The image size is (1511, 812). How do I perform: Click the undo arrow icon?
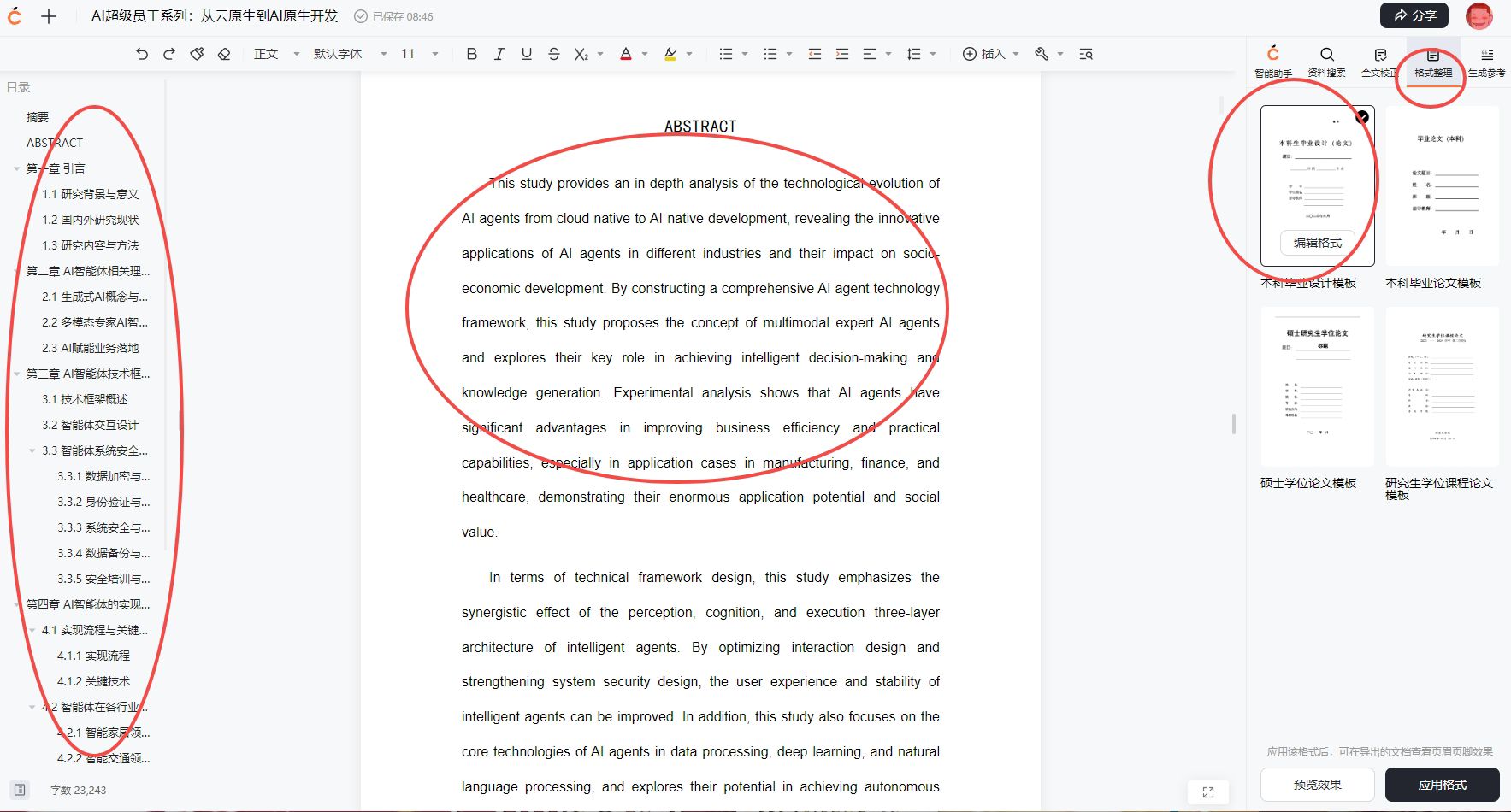pyautogui.click(x=142, y=54)
